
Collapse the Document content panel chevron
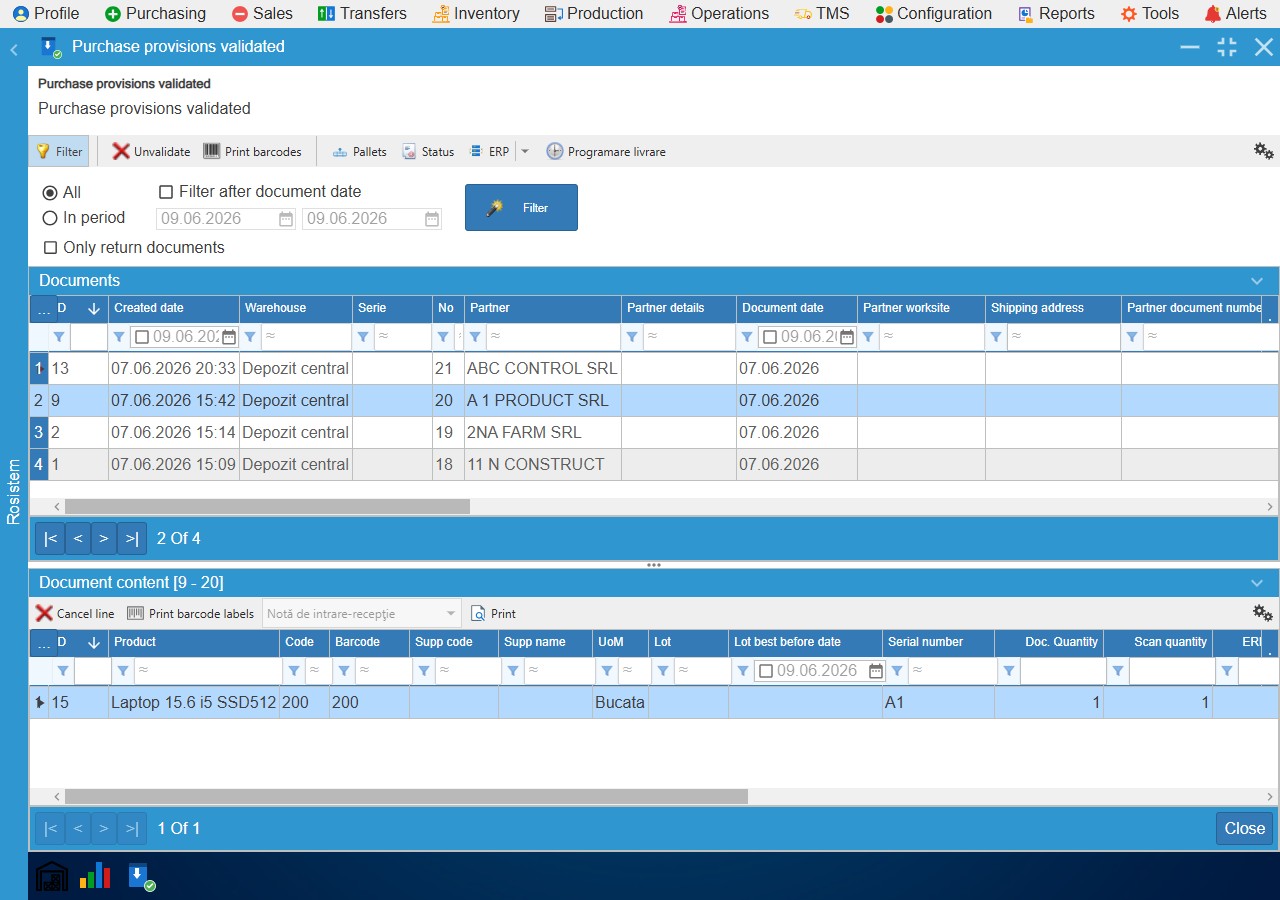pyautogui.click(x=1258, y=583)
